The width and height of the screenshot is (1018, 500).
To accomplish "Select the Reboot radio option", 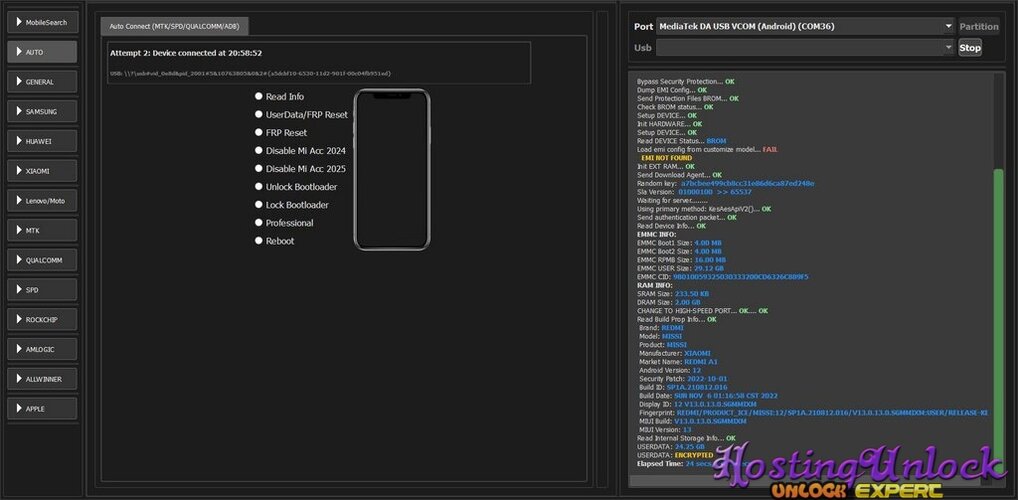I will pyautogui.click(x=275, y=241).
